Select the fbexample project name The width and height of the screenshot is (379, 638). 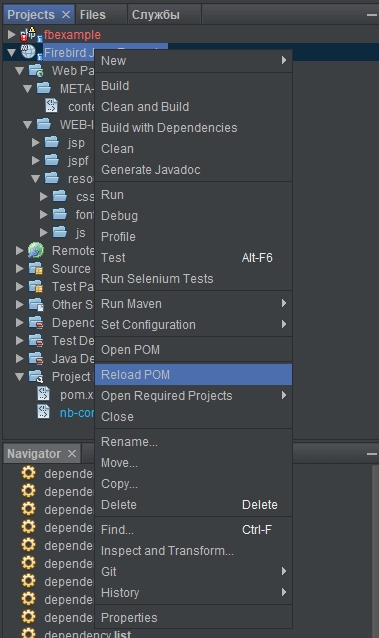pyautogui.click(x=72, y=35)
